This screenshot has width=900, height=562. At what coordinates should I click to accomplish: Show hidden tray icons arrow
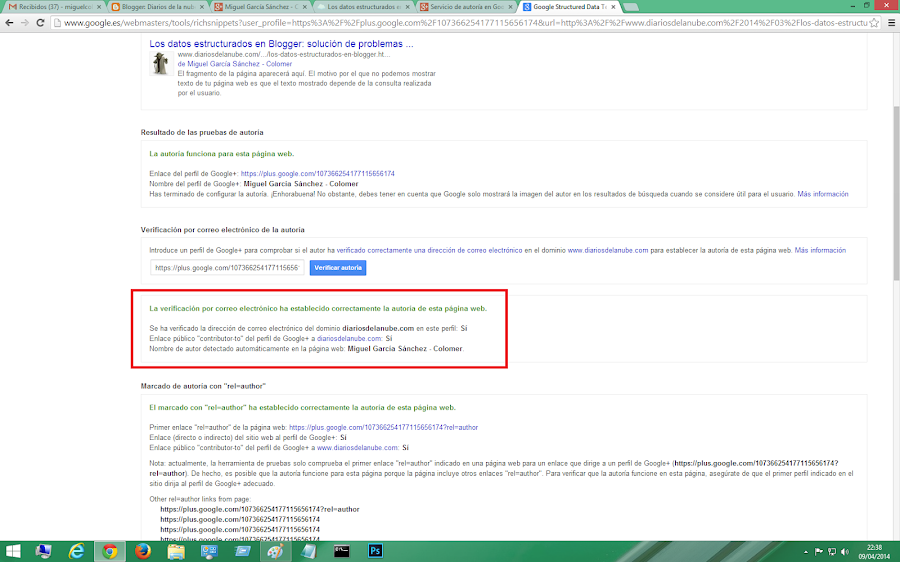[x=806, y=552]
